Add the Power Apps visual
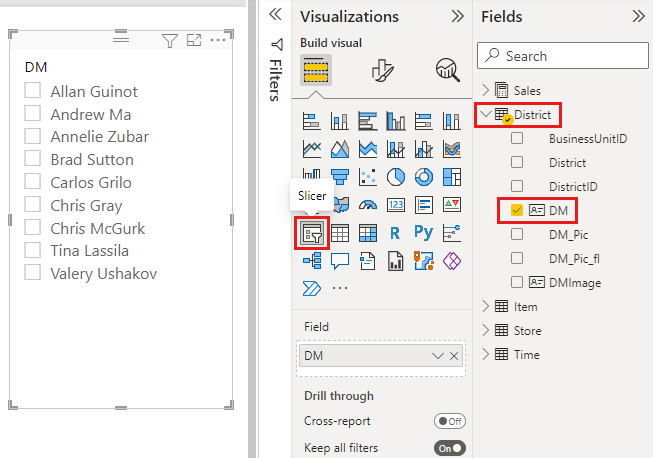Viewport: 653px width, 458px height. coord(452,261)
